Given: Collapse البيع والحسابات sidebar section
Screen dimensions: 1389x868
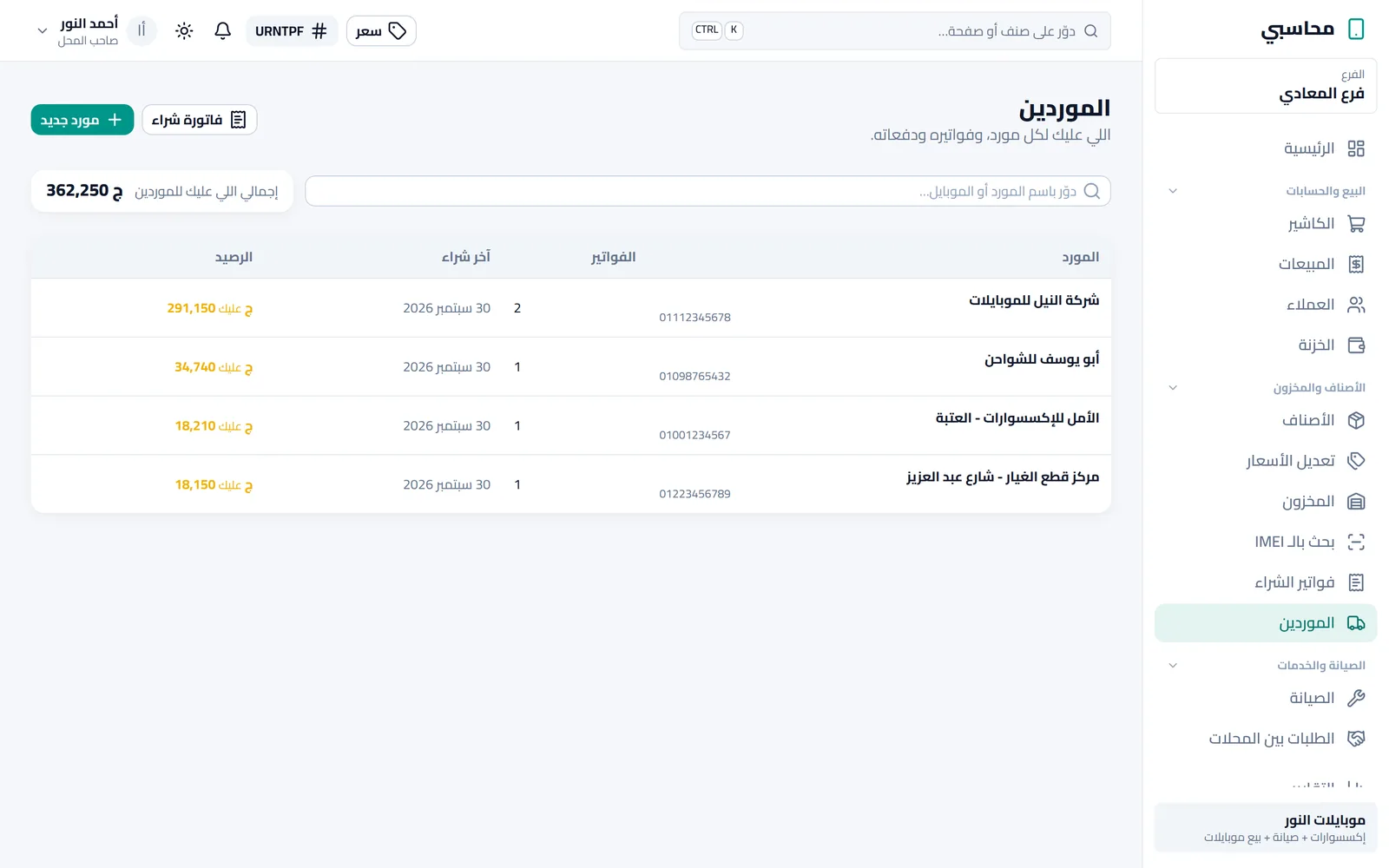Looking at the screenshot, I should pos(1173,191).
